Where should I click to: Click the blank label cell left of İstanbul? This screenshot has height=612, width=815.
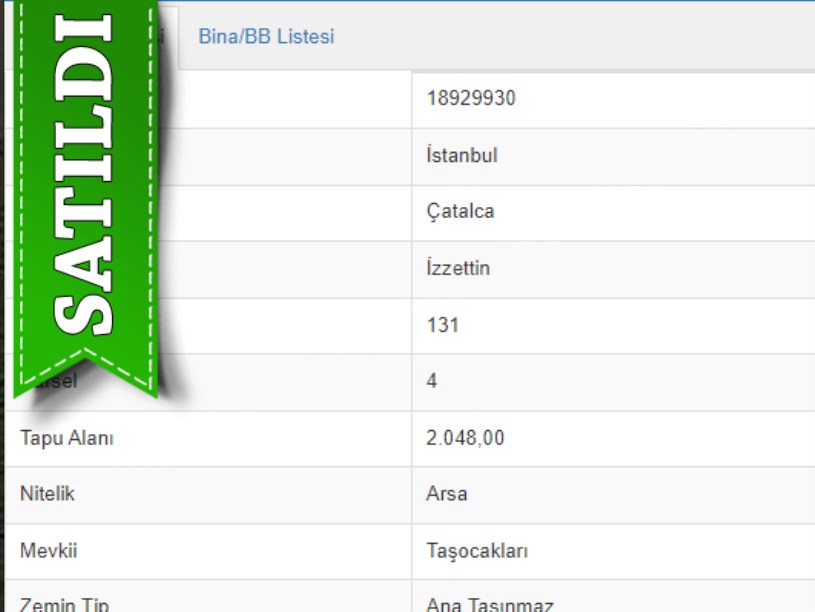click(290, 155)
